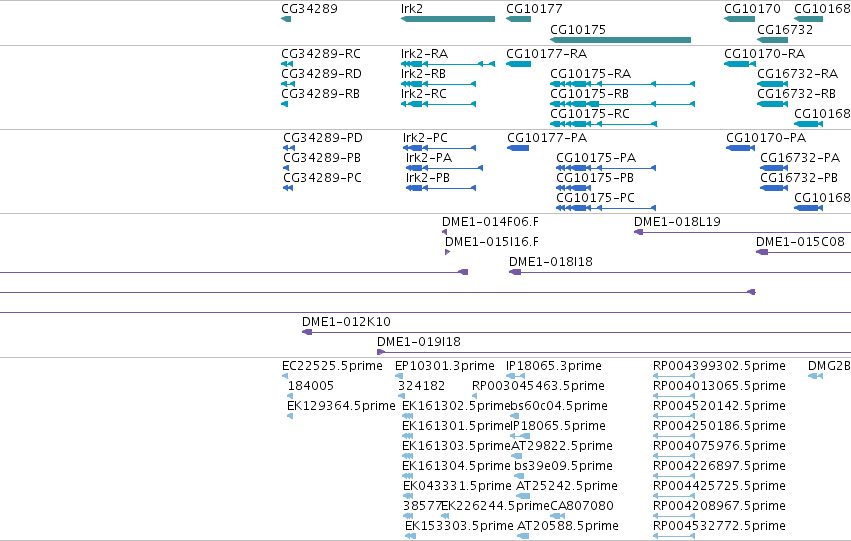Click EST RP004399302.5prime
The width and height of the screenshot is (851, 541).
[x=719, y=366]
